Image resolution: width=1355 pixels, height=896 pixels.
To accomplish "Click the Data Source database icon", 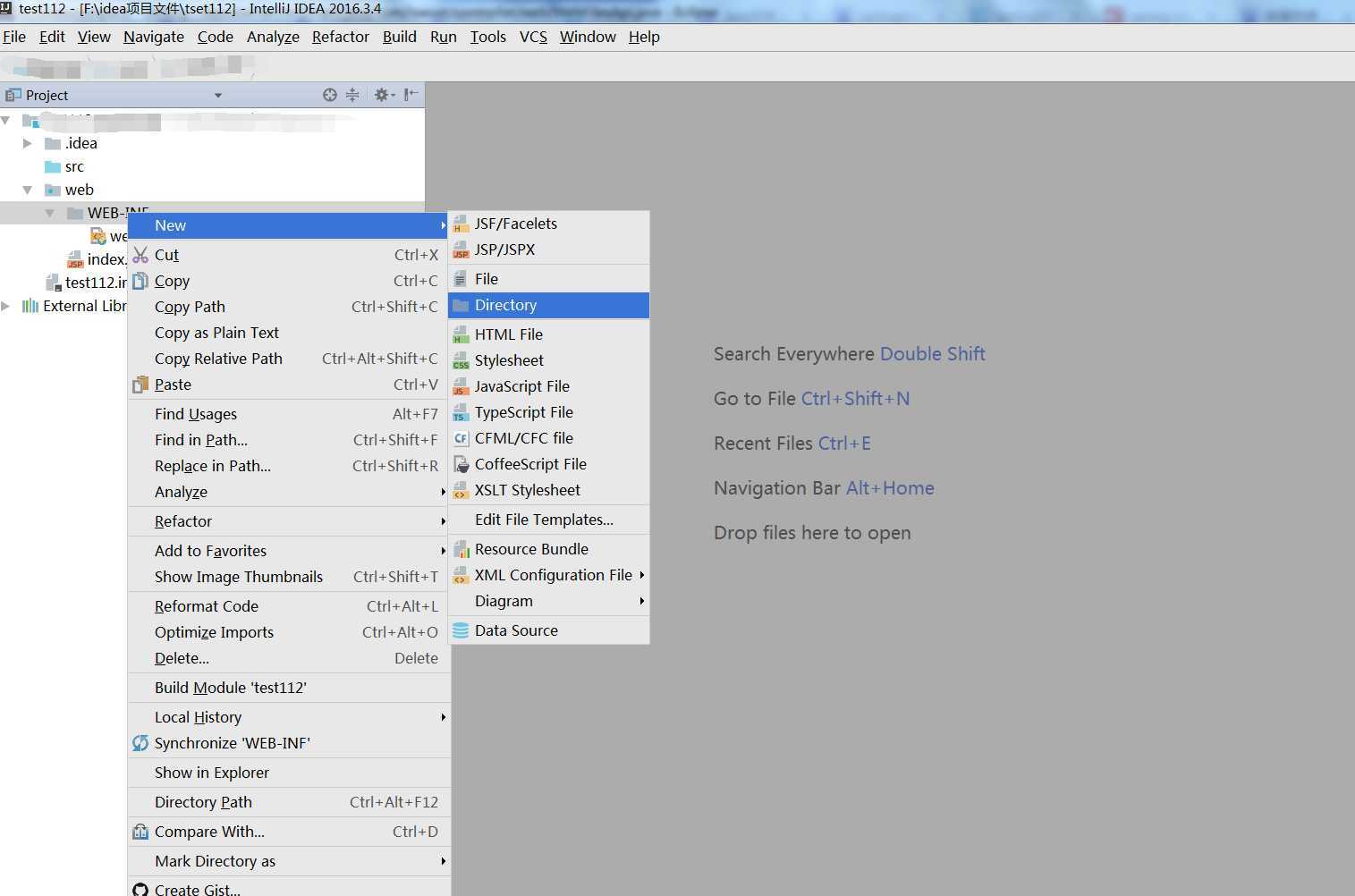I will pyautogui.click(x=461, y=630).
